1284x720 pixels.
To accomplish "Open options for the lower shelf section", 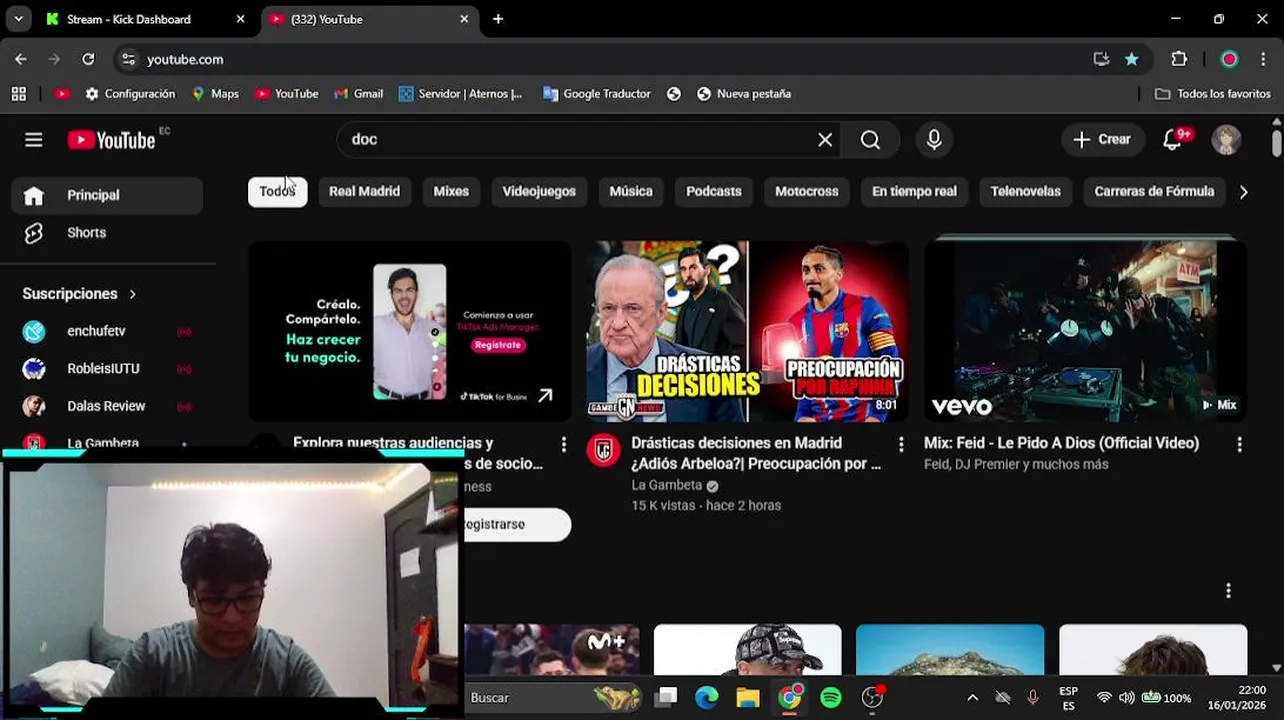I will pos(1228,591).
